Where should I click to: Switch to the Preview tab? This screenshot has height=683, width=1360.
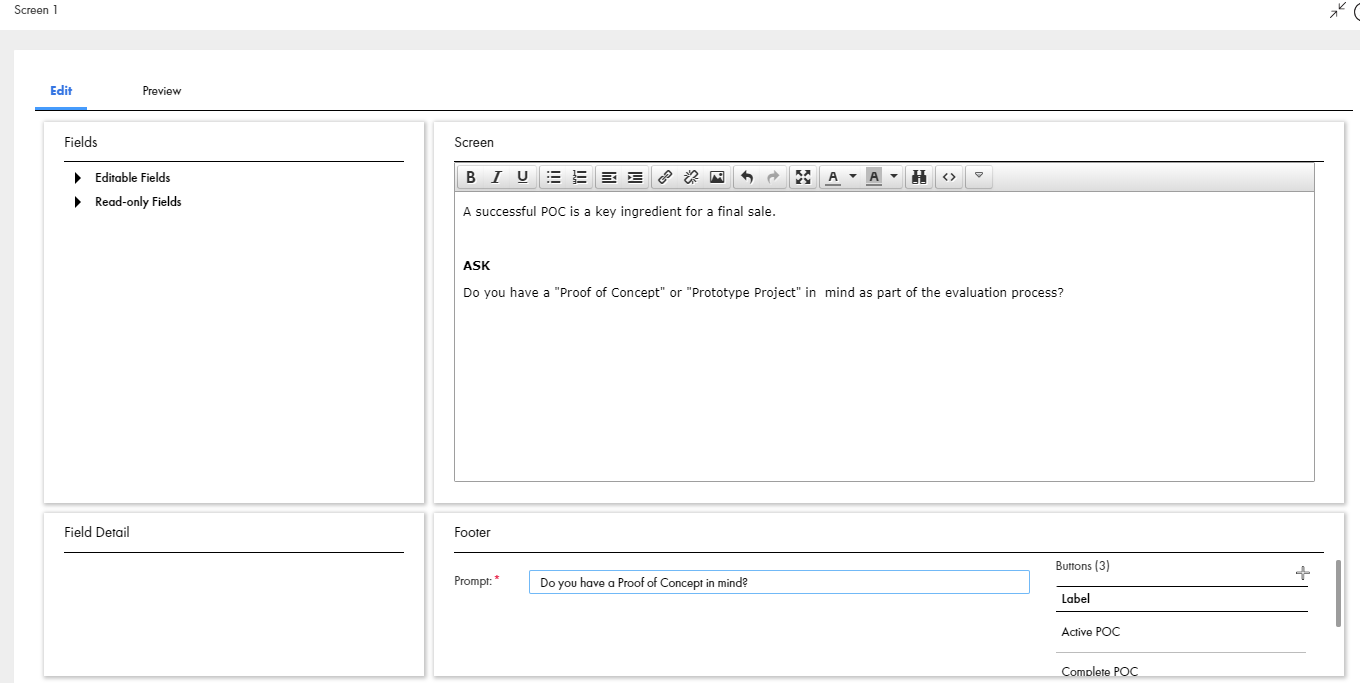tap(162, 91)
